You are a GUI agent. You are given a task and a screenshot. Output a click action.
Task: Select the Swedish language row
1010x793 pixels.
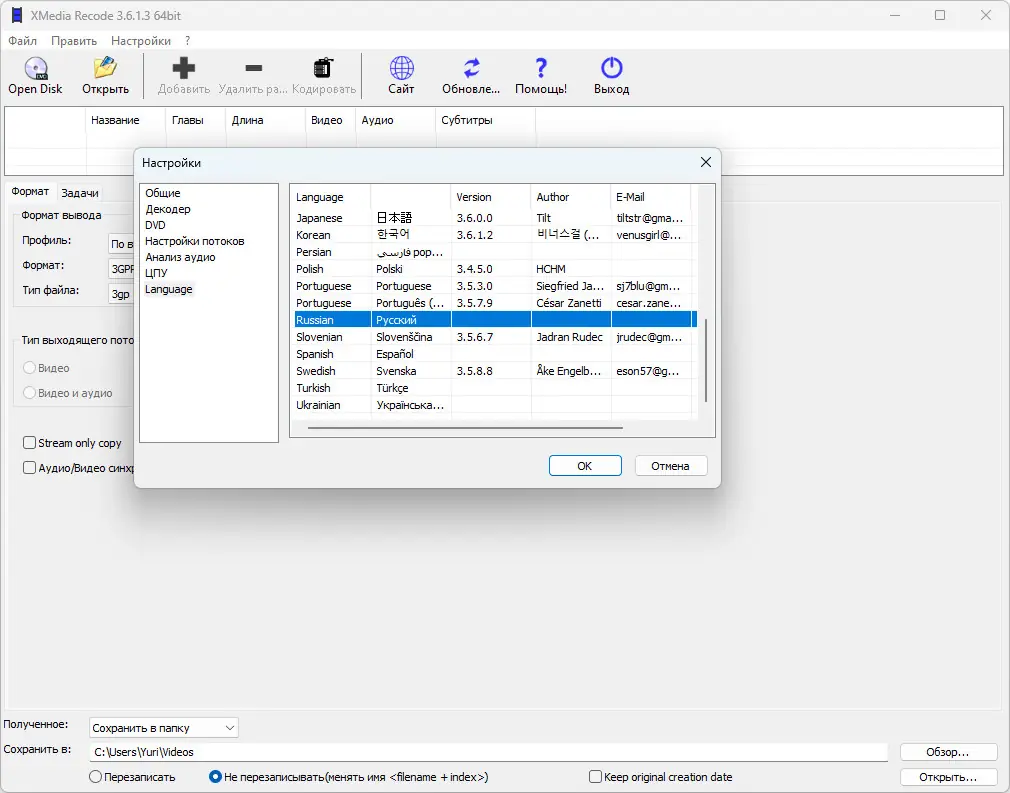495,371
